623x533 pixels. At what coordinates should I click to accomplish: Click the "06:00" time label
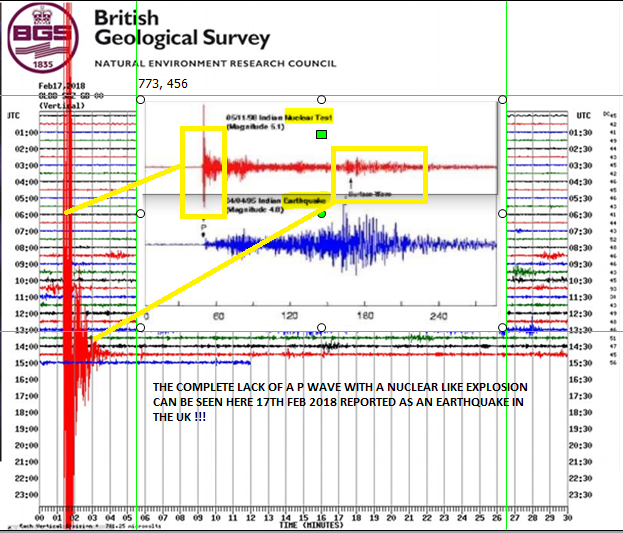click(27, 215)
